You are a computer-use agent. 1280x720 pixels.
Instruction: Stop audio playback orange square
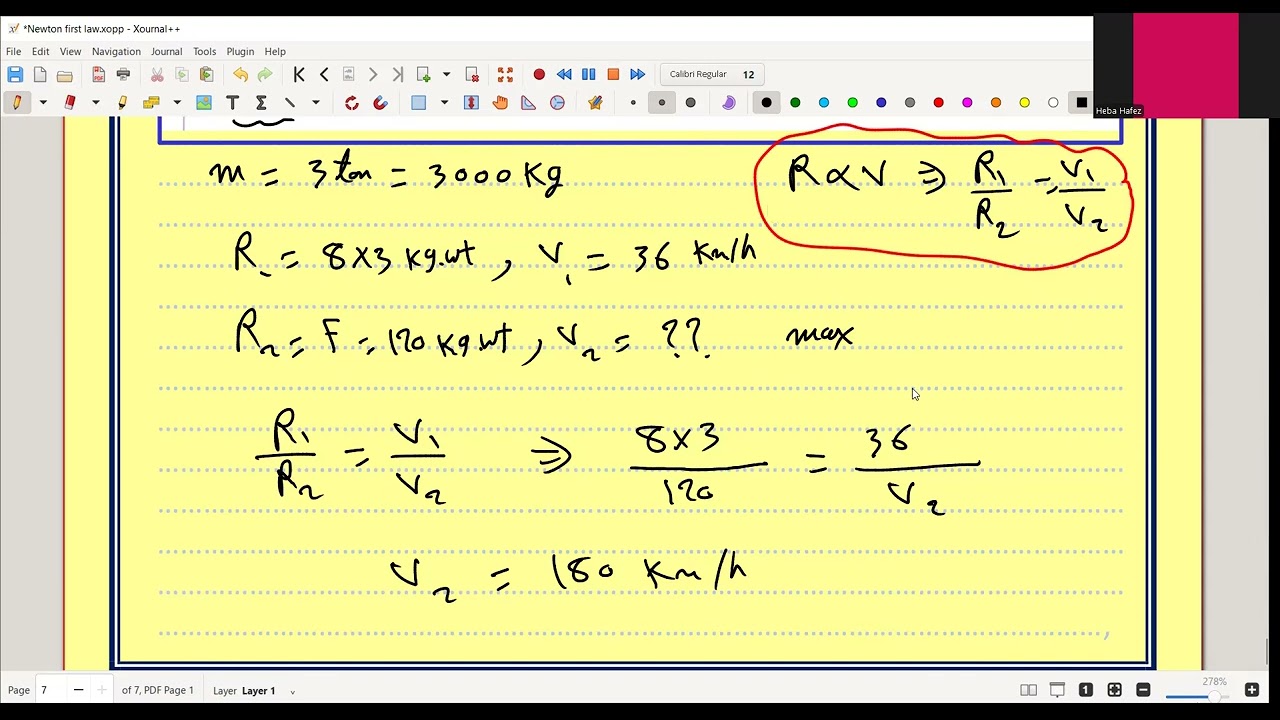click(x=613, y=74)
